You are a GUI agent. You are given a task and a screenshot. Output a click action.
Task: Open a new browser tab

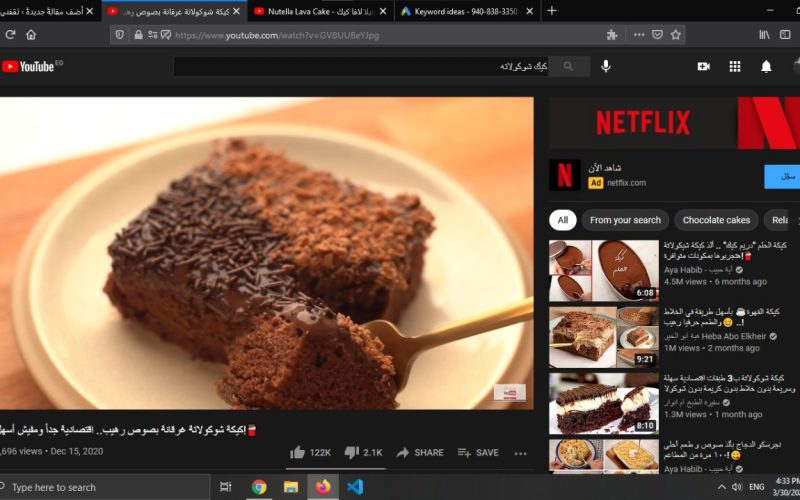tap(552, 11)
